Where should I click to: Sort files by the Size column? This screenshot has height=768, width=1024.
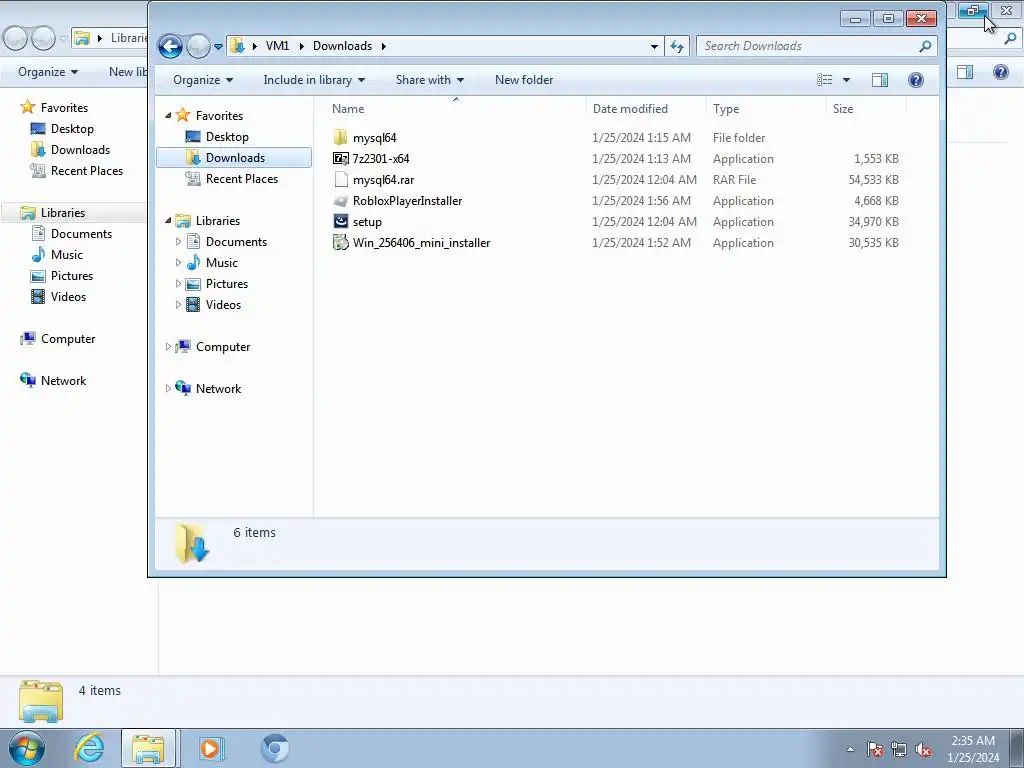(866, 108)
